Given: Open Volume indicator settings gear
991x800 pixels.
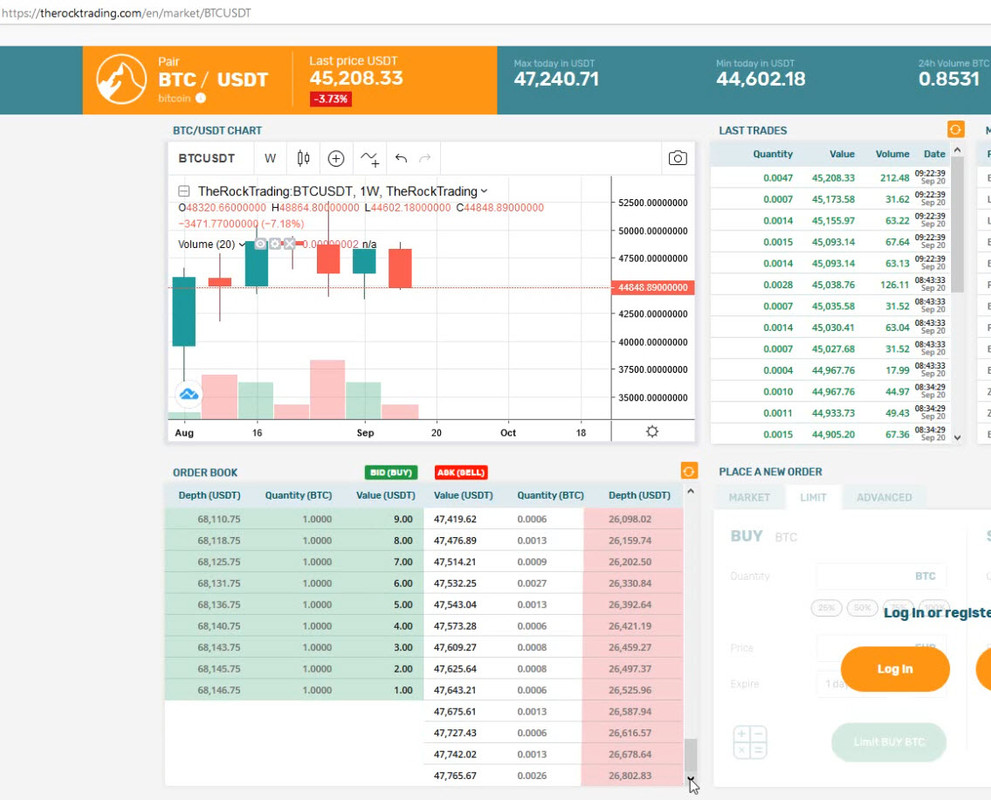Looking at the screenshot, I should [275, 244].
